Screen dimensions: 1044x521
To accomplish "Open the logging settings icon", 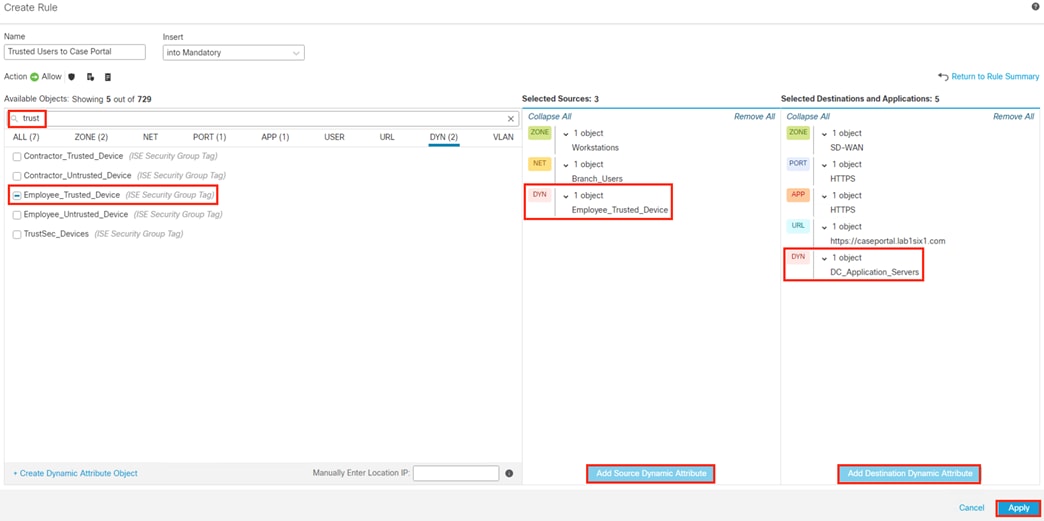I will pos(107,77).
